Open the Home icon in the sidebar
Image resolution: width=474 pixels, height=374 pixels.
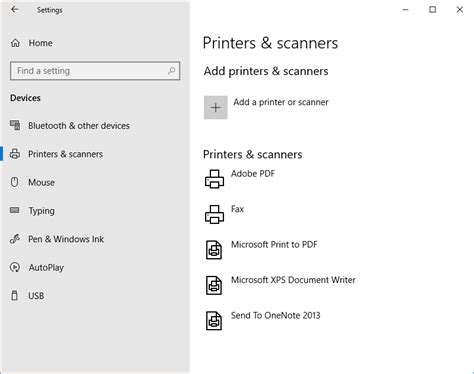(15, 43)
